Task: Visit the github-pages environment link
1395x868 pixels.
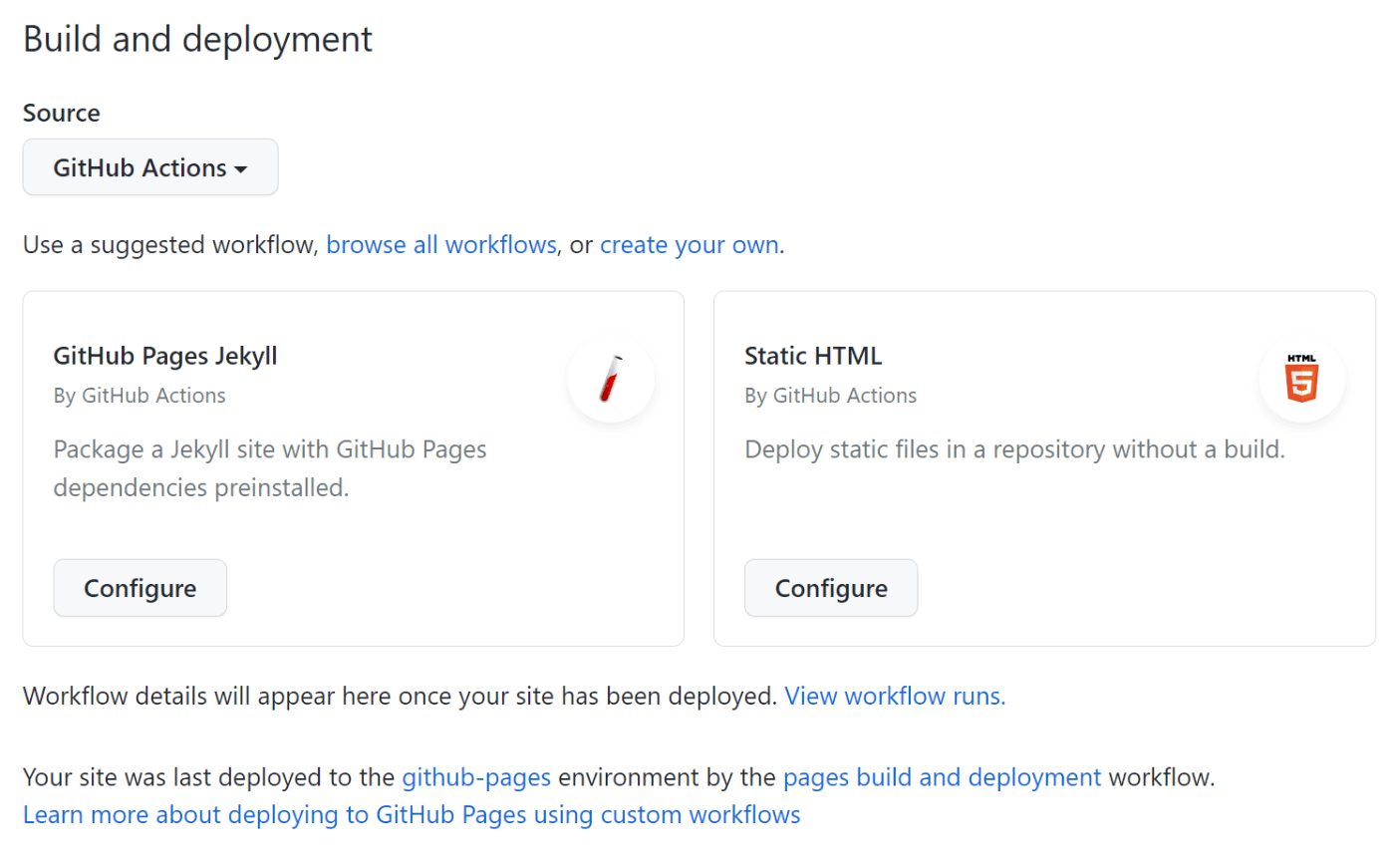Action: click(476, 777)
